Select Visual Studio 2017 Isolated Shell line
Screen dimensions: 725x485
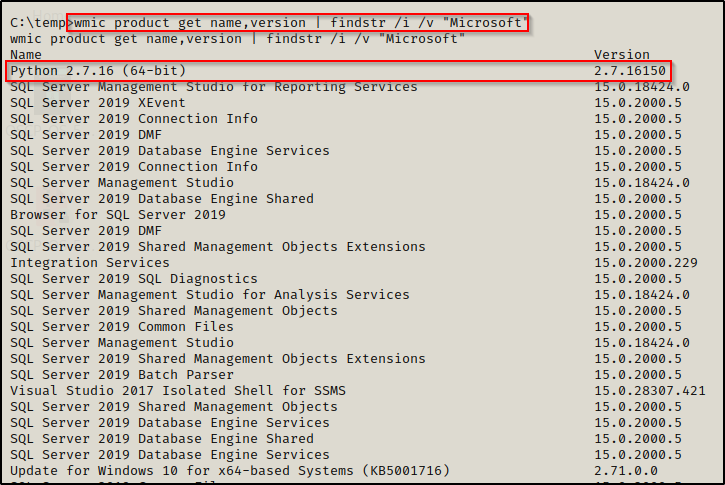click(178, 391)
